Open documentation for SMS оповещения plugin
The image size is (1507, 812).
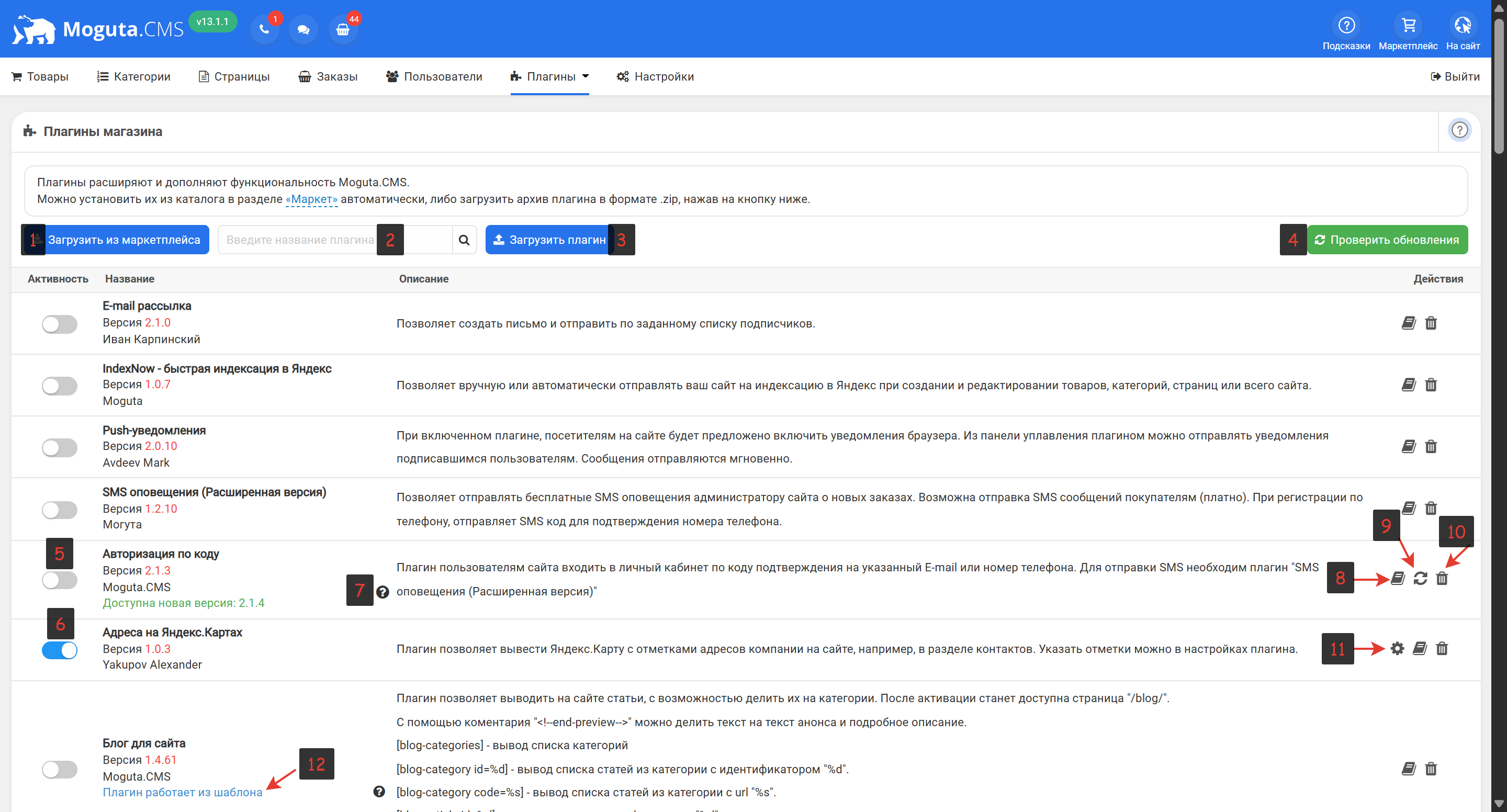[x=1408, y=508]
